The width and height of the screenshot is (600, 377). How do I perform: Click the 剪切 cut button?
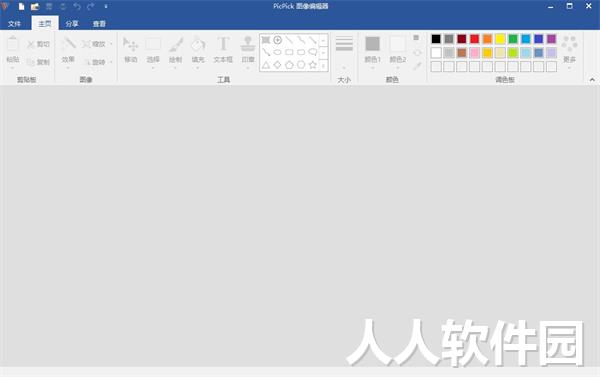(x=38, y=44)
